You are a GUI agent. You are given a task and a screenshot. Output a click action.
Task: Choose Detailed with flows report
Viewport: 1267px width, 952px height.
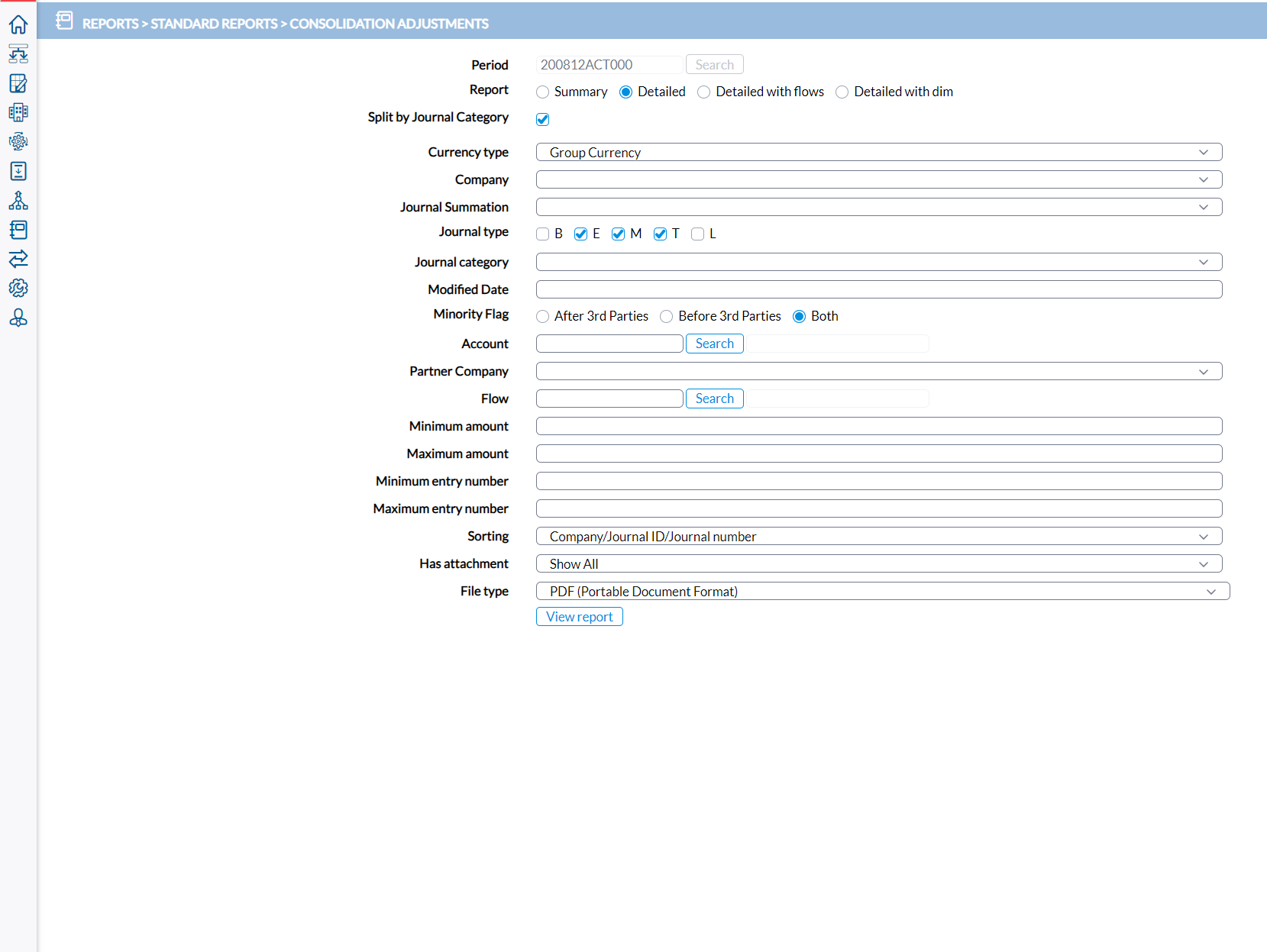(704, 92)
